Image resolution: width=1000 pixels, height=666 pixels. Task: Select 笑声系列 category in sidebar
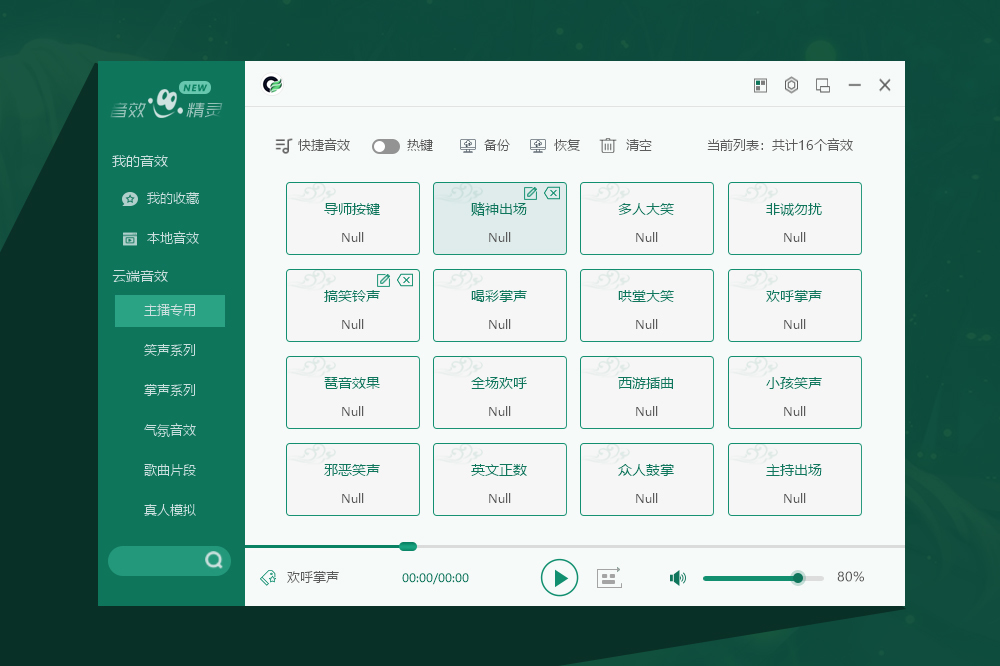[x=170, y=350]
